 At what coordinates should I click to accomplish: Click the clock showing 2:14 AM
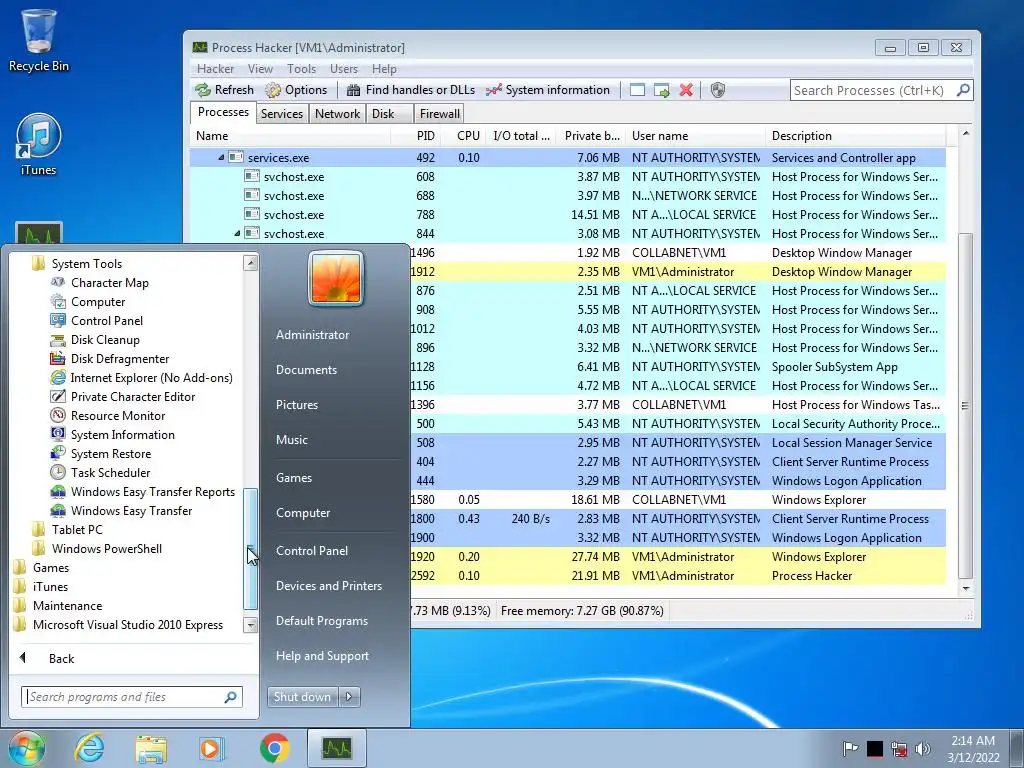[x=973, y=741]
